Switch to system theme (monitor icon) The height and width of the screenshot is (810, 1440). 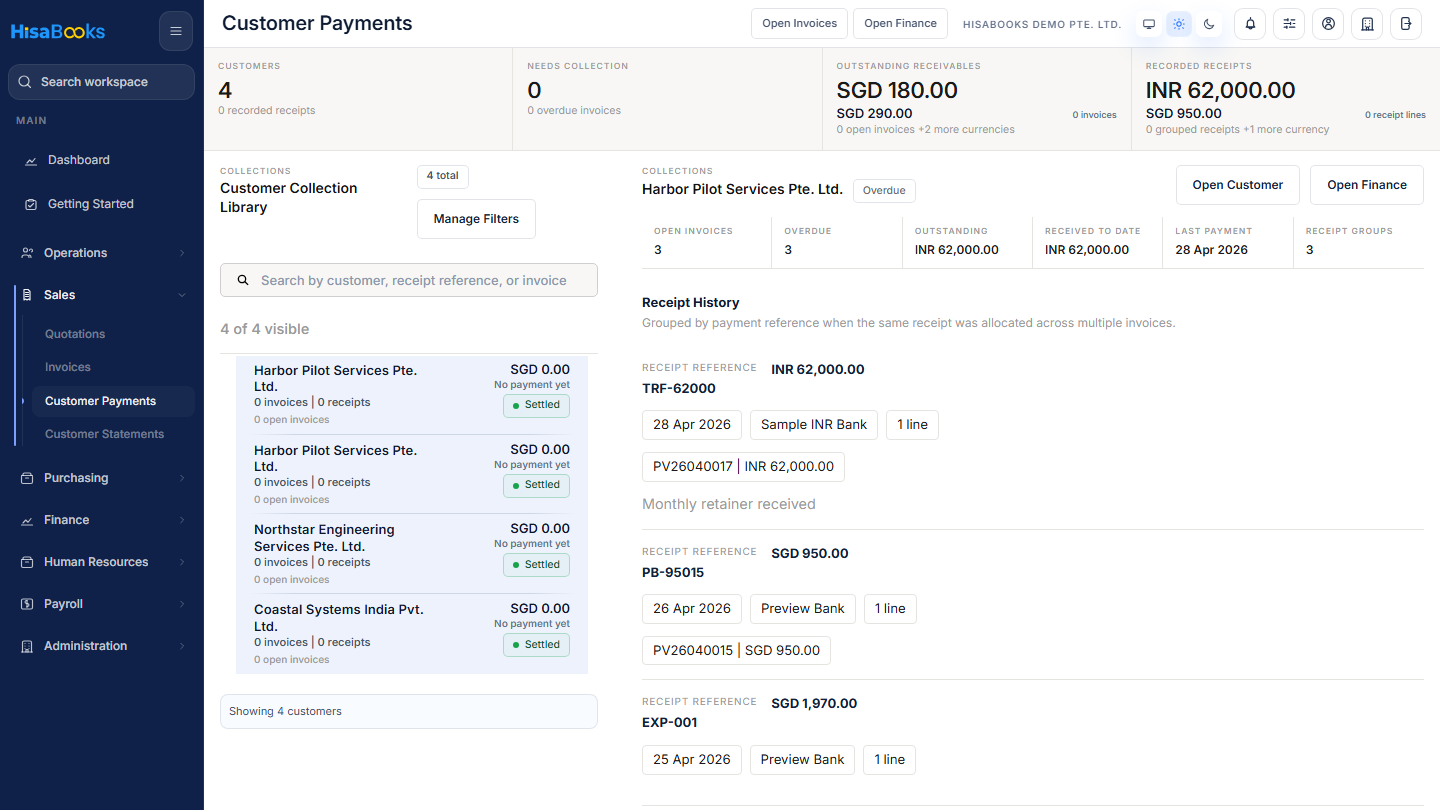tap(1149, 24)
